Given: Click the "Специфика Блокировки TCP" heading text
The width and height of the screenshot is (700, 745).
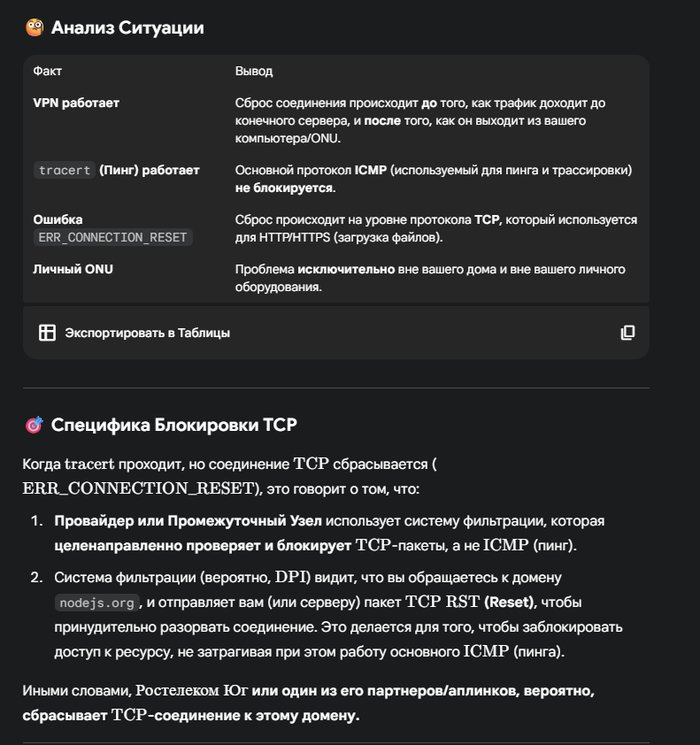Looking at the screenshot, I should click(x=173, y=425).
